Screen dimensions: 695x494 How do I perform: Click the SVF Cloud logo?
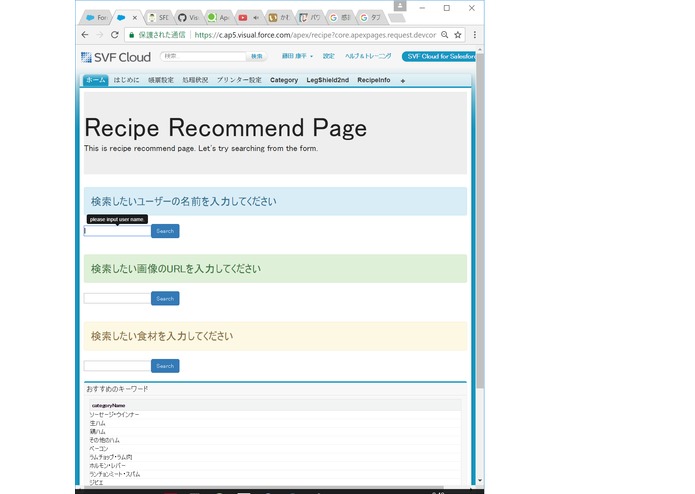coord(116,57)
